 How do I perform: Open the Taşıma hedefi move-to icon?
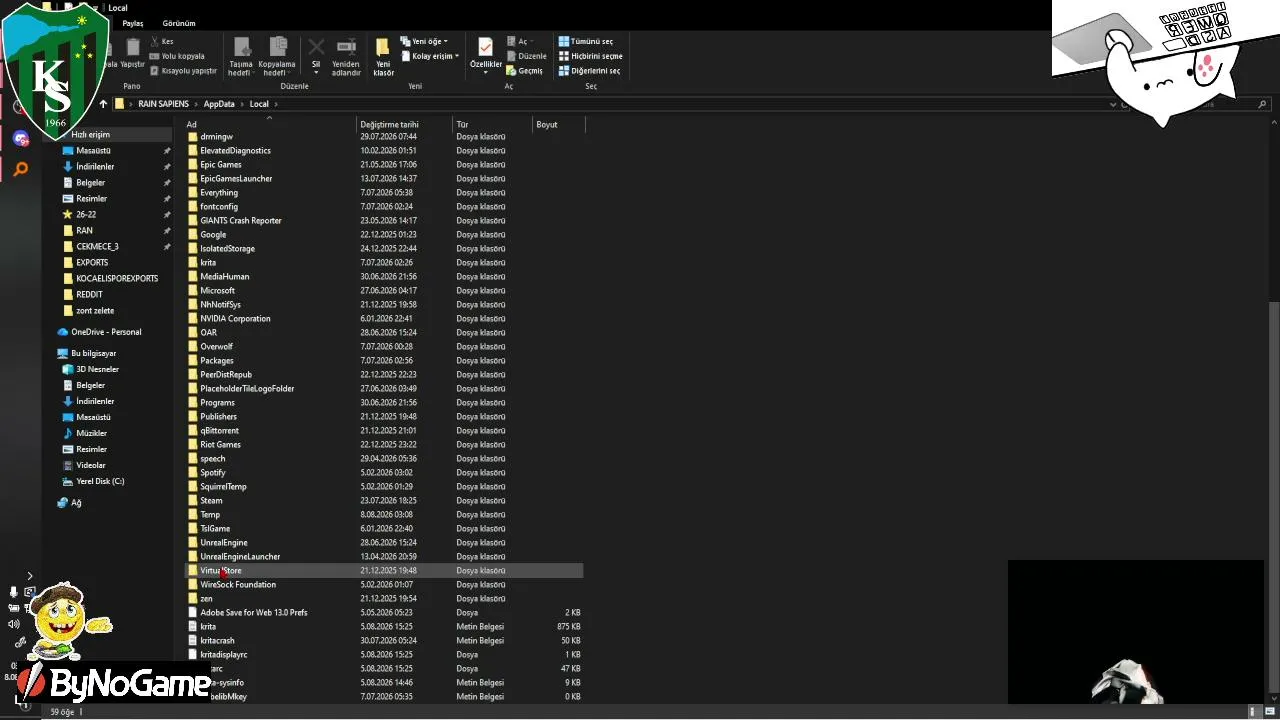(x=241, y=48)
